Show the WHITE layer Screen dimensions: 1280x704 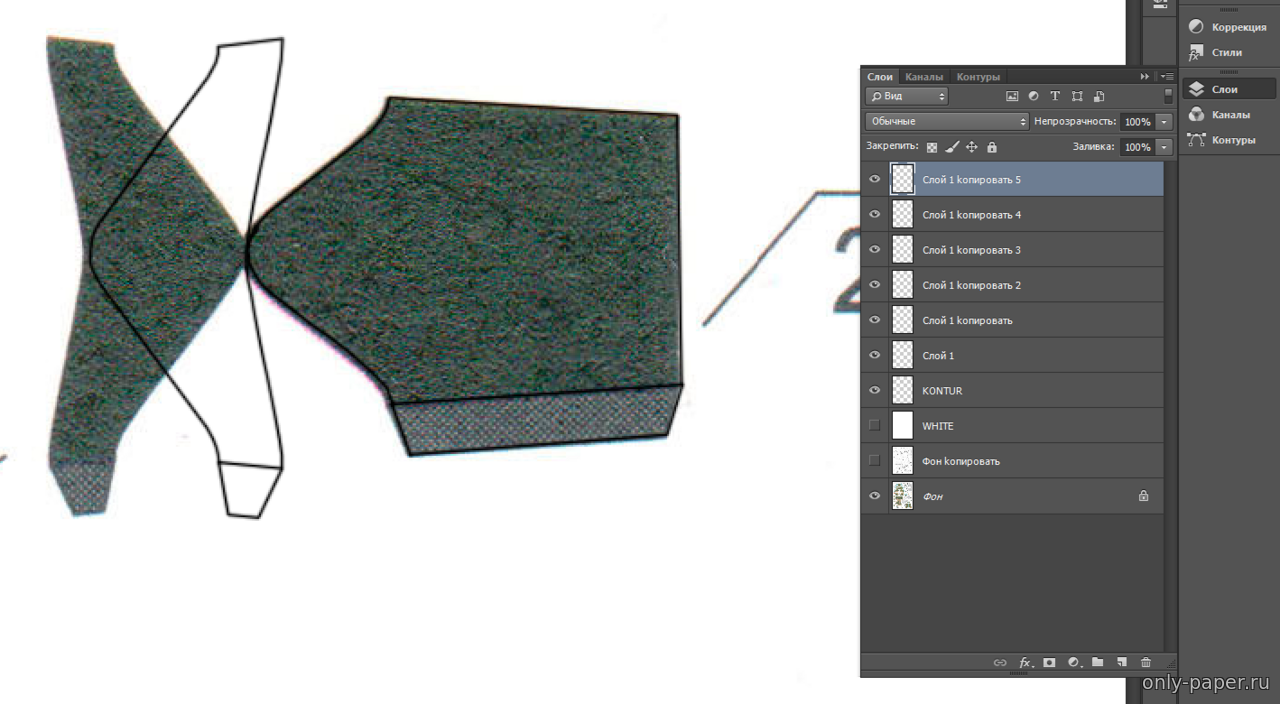(x=875, y=425)
